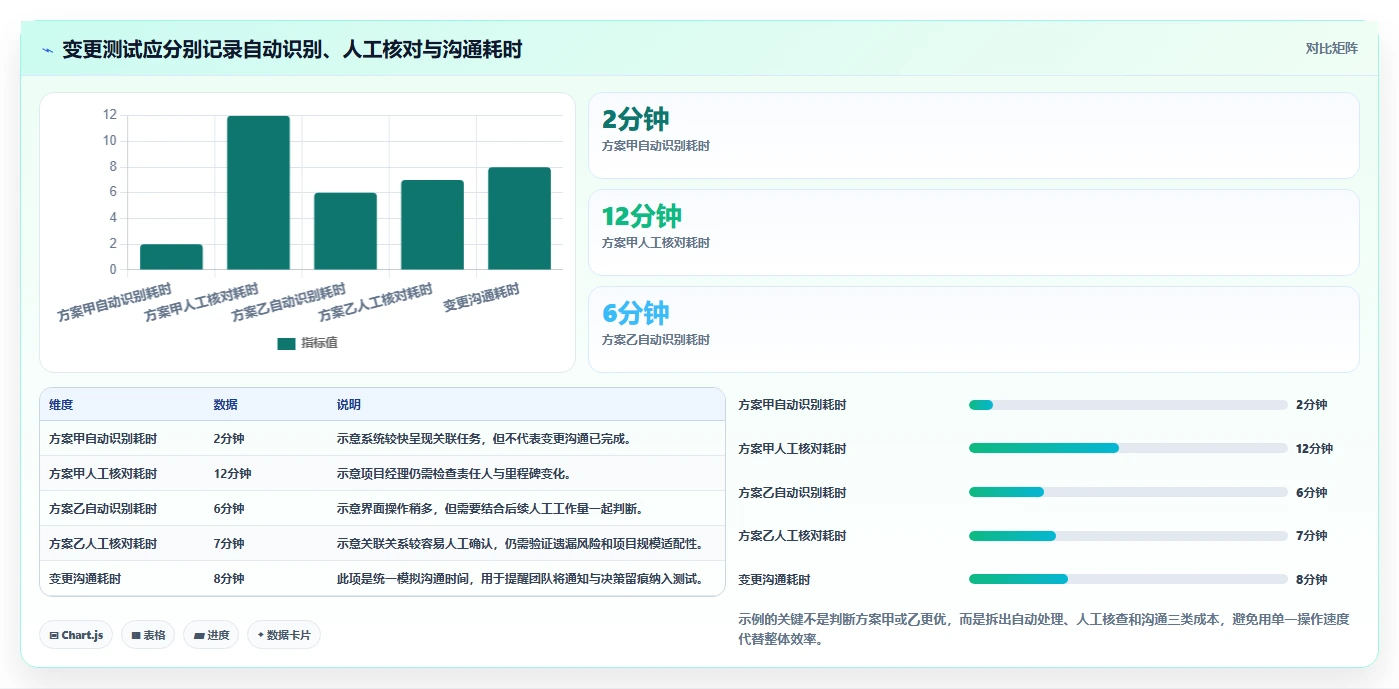This screenshot has height=689, width=1399.
Task: Click the 方案乙人工核对耗时 chart bar
Action: (x=432, y=225)
